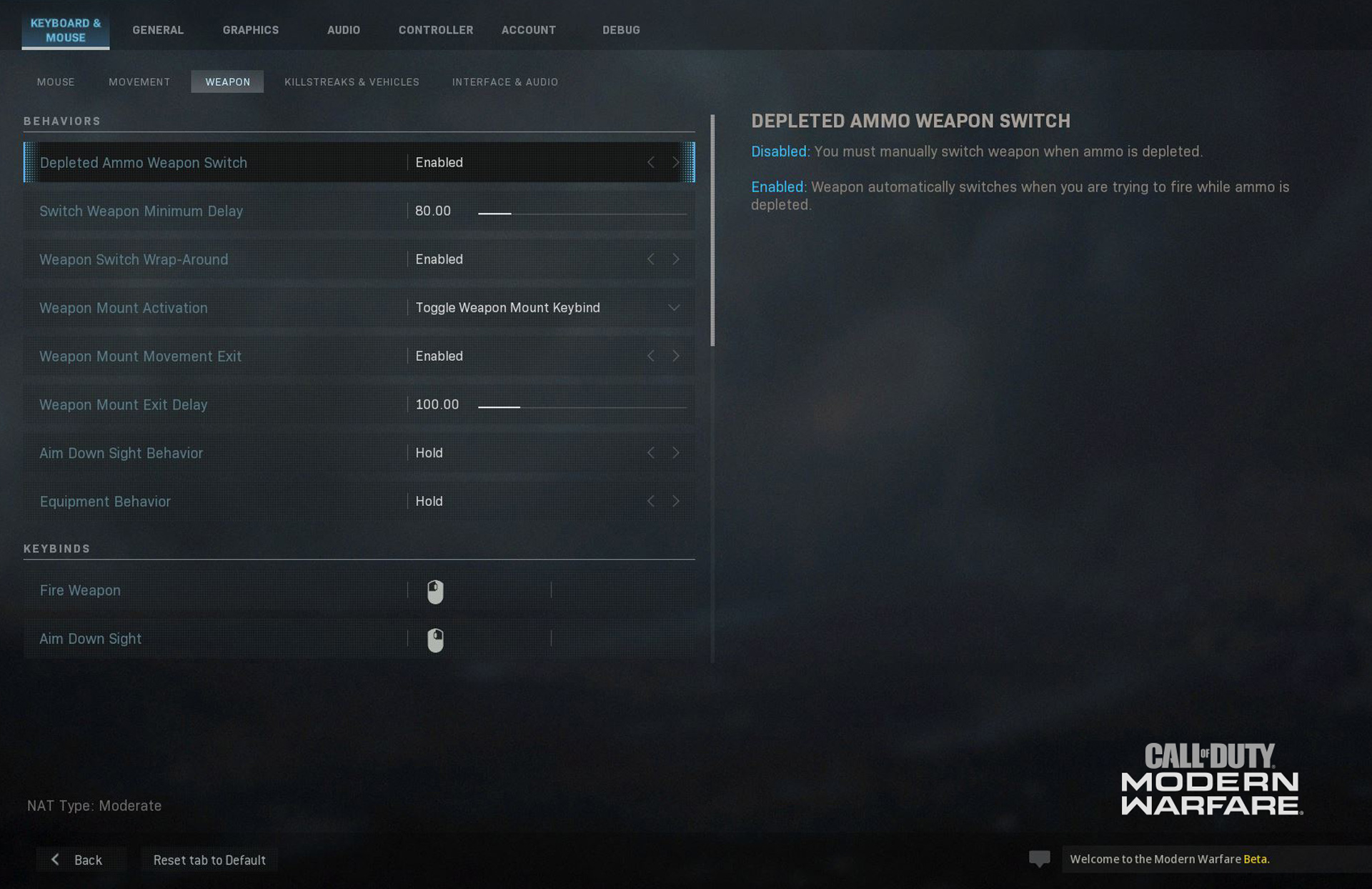Image resolution: width=1372 pixels, height=889 pixels.
Task: Click the left arrow for Weapon Switch Wrap-Around
Action: (x=651, y=258)
